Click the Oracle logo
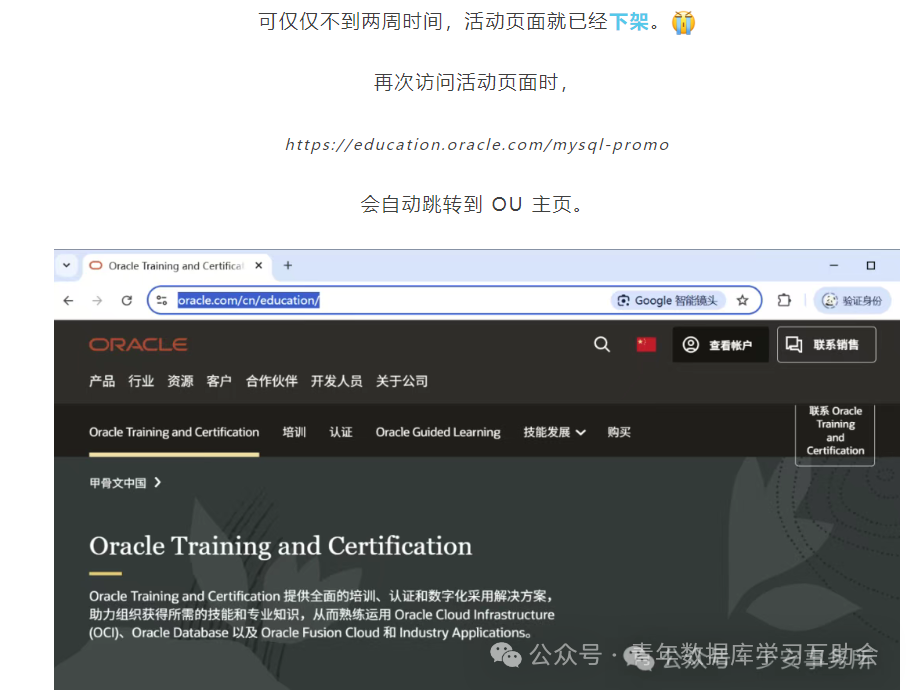Screen dimensions: 907x690 tap(138, 345)
